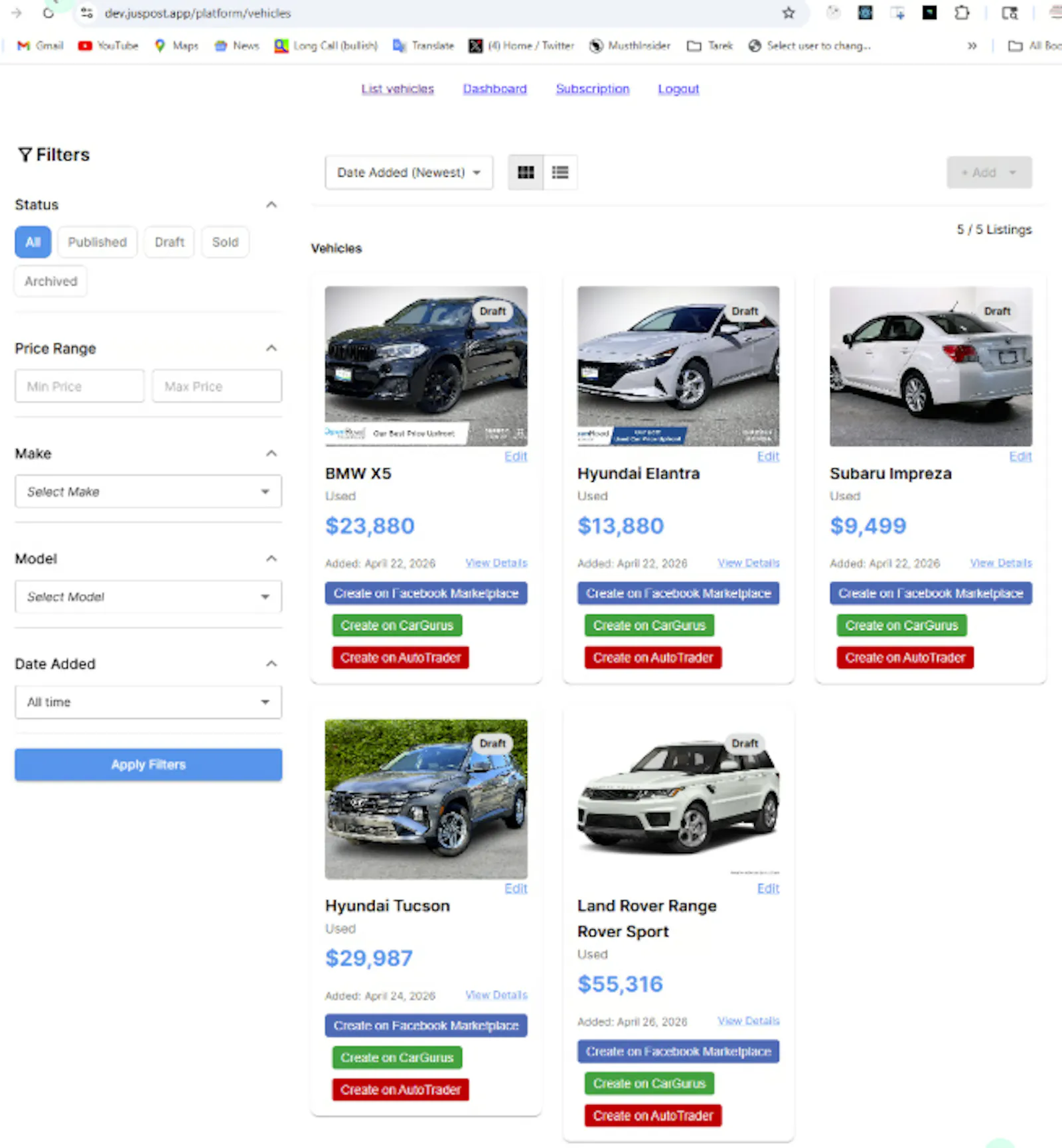Open Tarek bookmarks folder

tap(710, 46)
